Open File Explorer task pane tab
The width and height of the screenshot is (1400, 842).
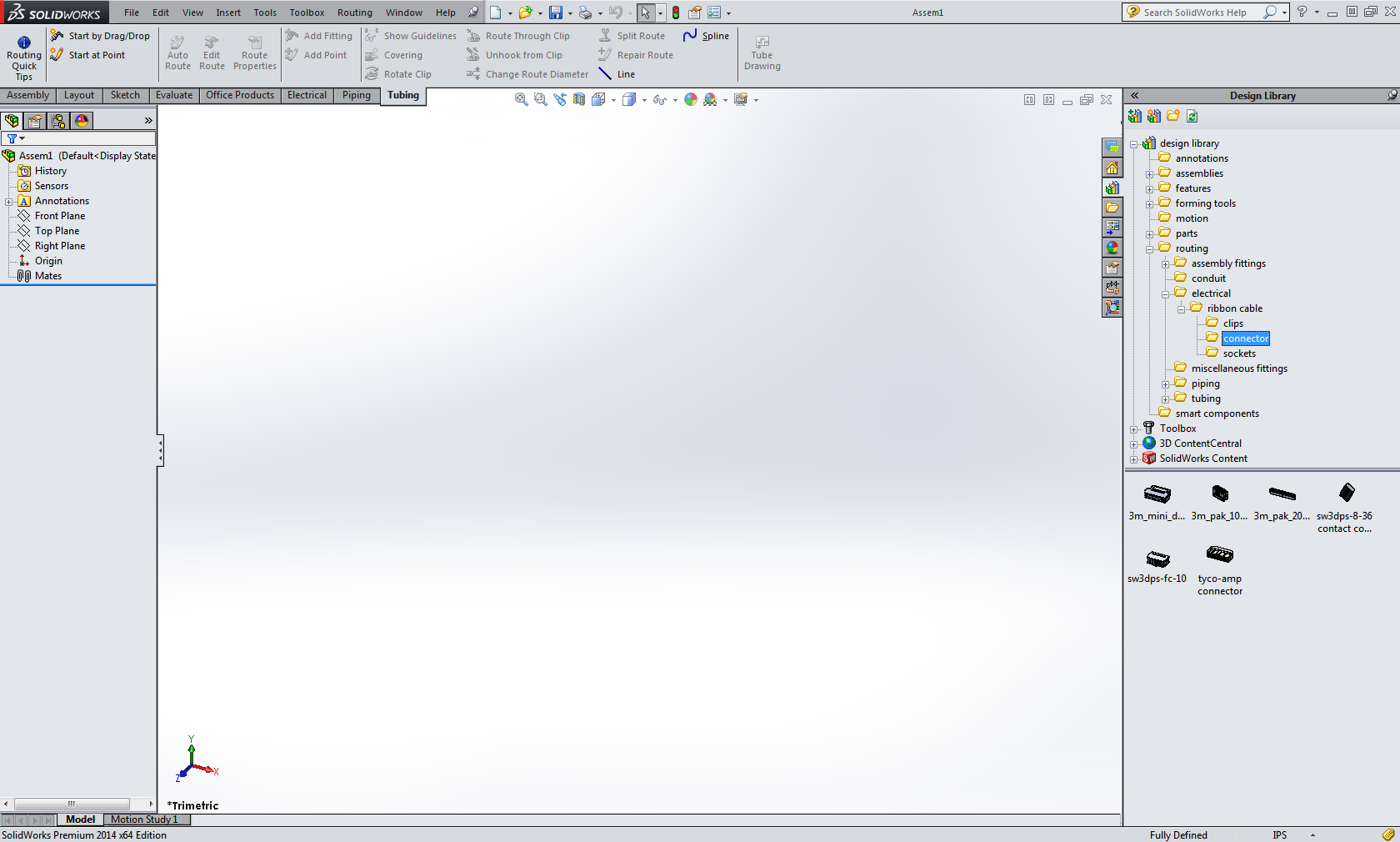click(x=1112, y=208)
